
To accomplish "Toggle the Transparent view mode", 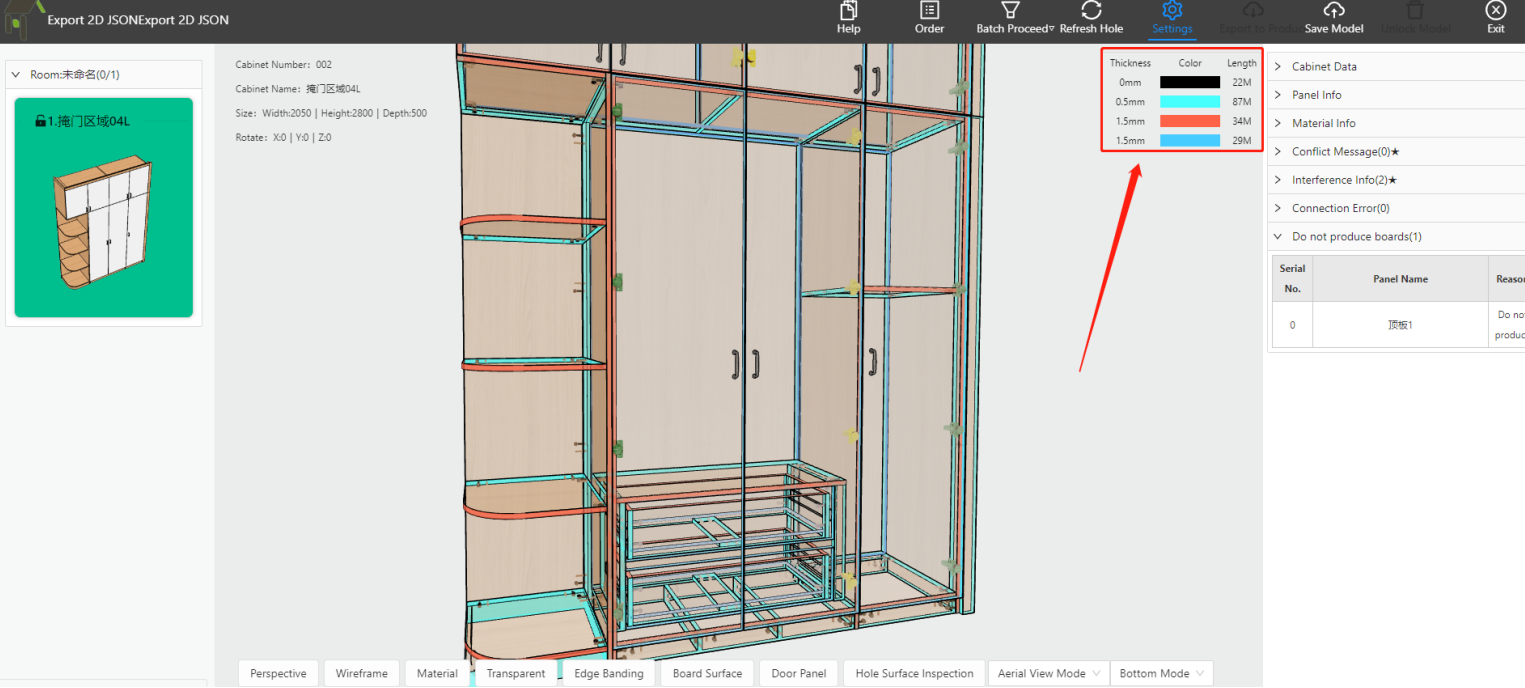I will (515, 673).
